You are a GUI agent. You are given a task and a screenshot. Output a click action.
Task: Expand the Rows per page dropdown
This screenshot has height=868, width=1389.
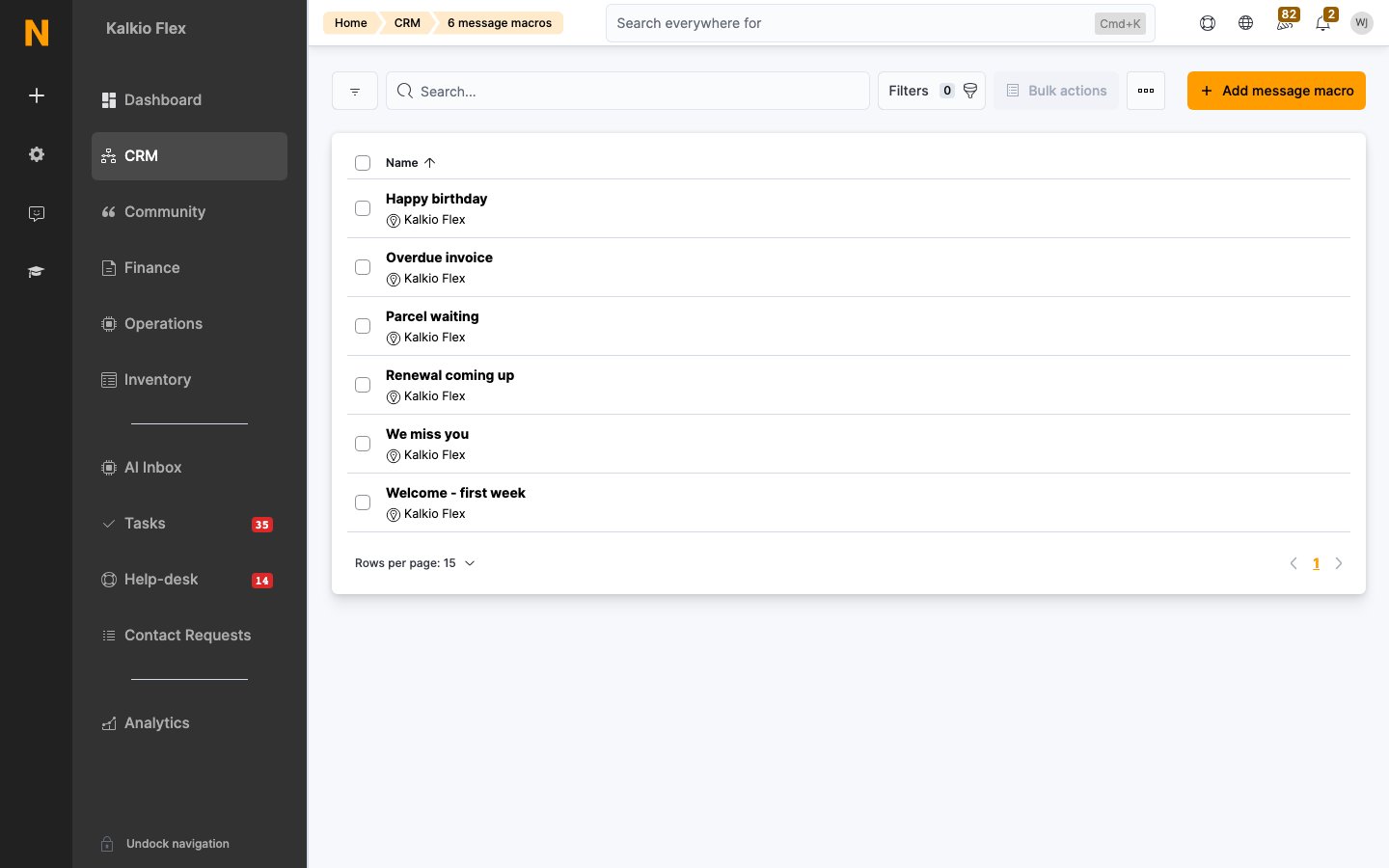coord(415,563)
